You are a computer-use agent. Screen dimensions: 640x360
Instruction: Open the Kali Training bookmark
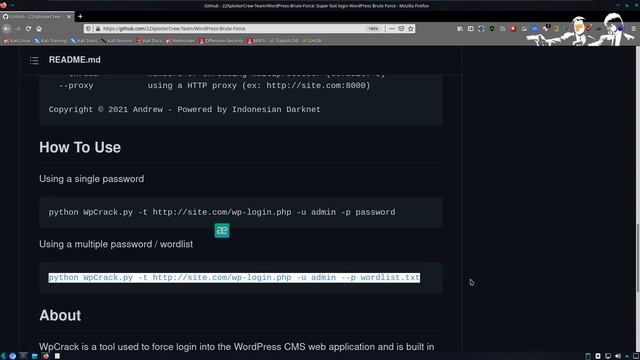(51, 41)
